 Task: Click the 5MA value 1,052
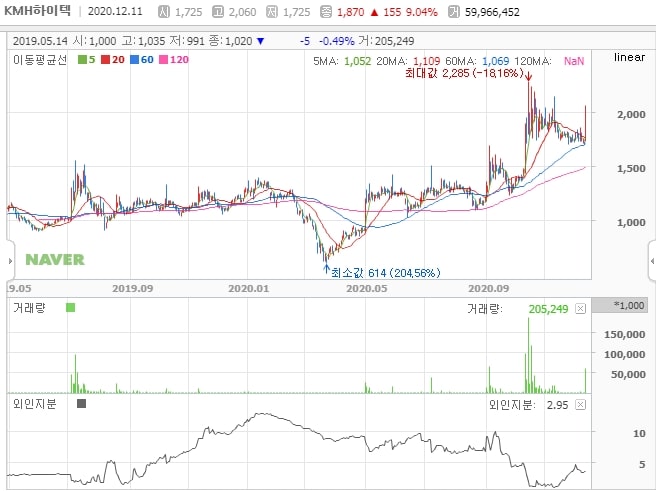(x=357, y=61)
